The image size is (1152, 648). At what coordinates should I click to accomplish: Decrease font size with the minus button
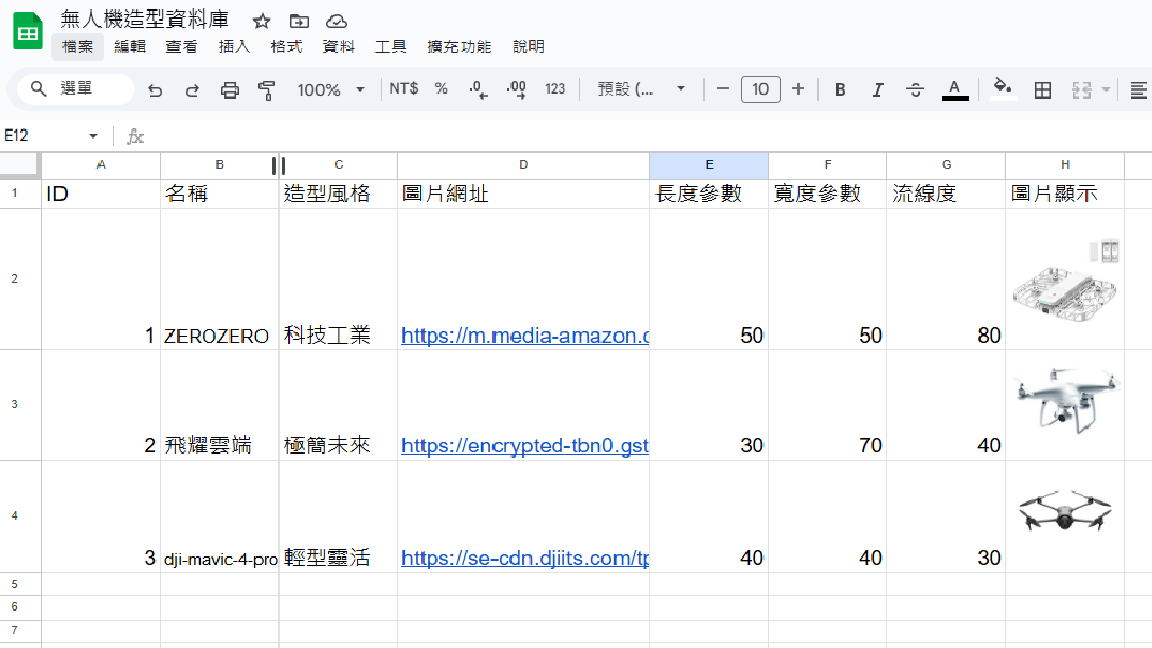click(723, 89)
